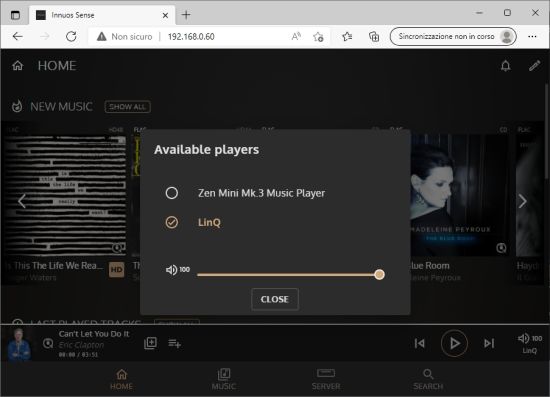Click the Can't Let You Do It track title
This screenshot has height=397, width=550.
pyautogui.click(x=94, y=334)
